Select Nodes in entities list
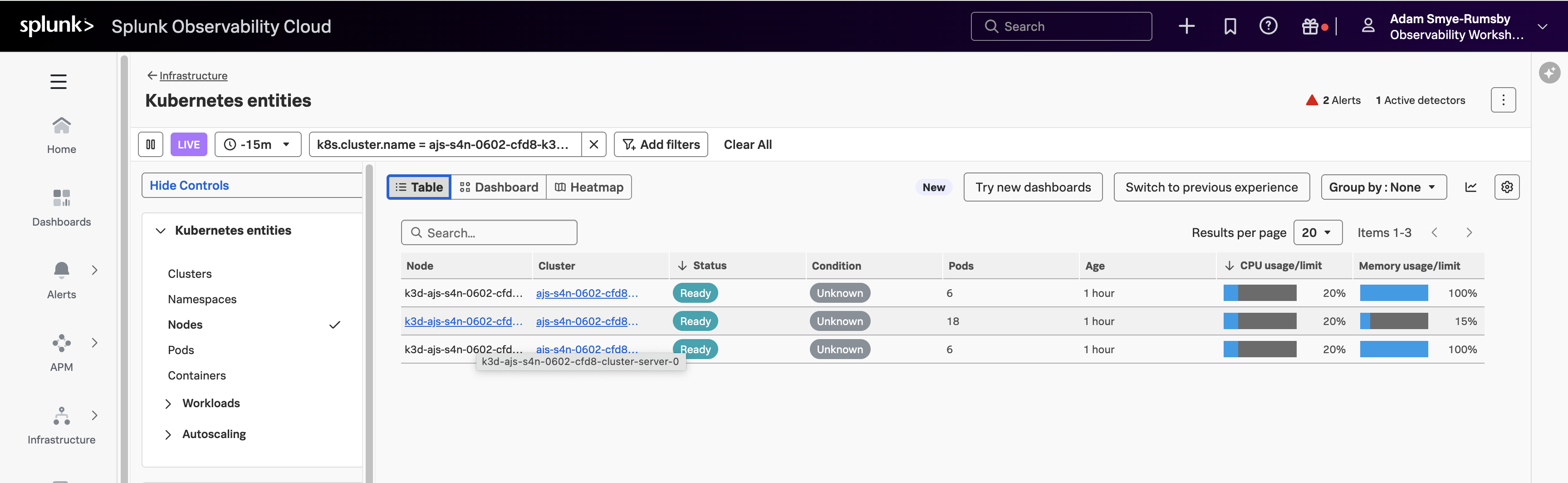Viewport: 1568px width, 483px height. tap(185, 325)
